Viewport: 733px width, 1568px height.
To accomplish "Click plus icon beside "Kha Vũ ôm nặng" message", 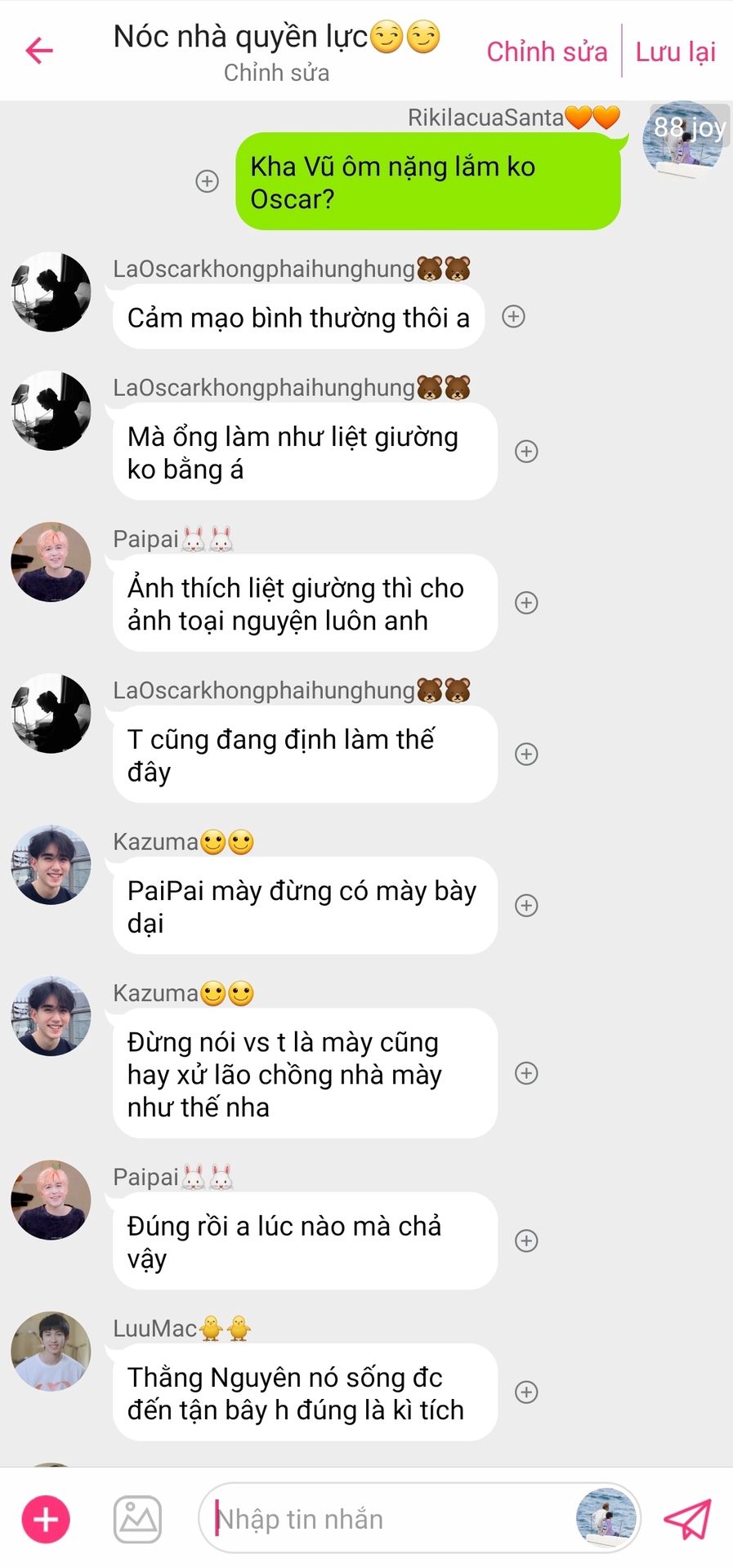I will click(x=208, y=181).
